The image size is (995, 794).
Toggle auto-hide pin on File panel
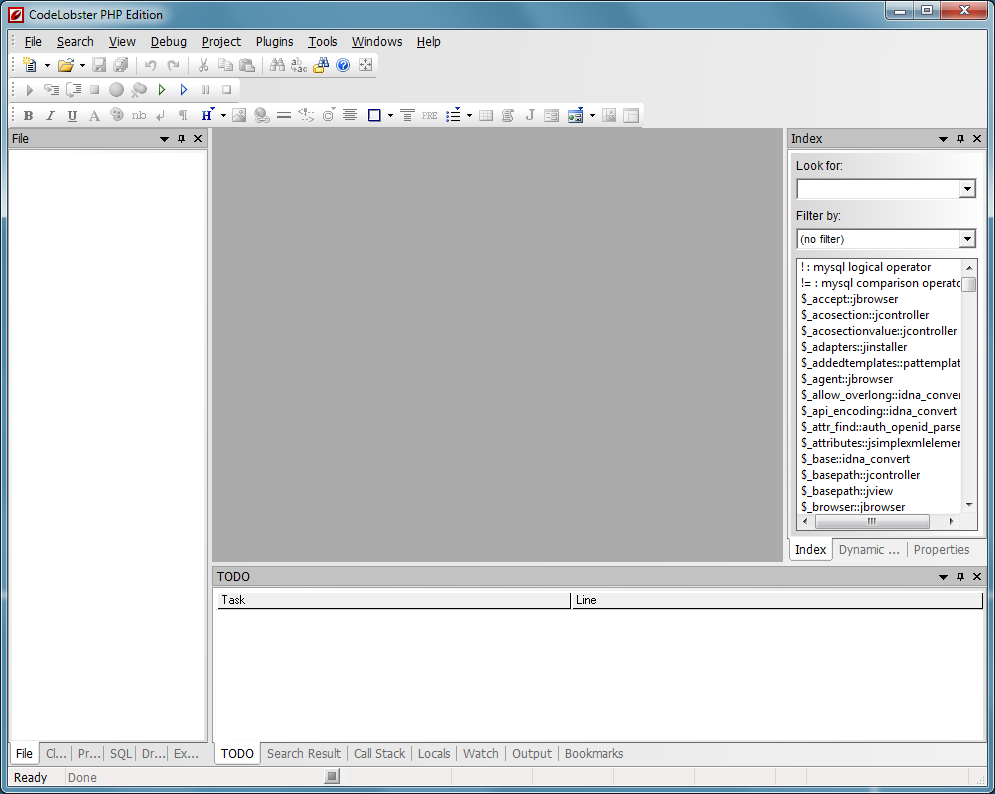(x=181, y=138)
